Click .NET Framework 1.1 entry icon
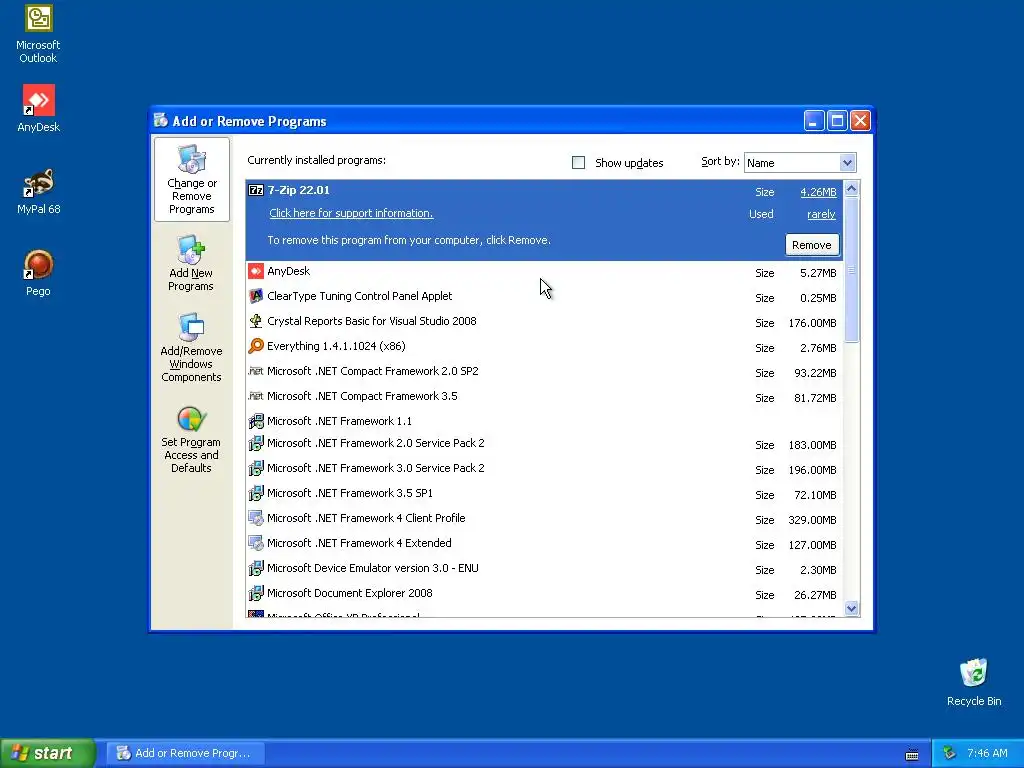 (x=256, y=421)
